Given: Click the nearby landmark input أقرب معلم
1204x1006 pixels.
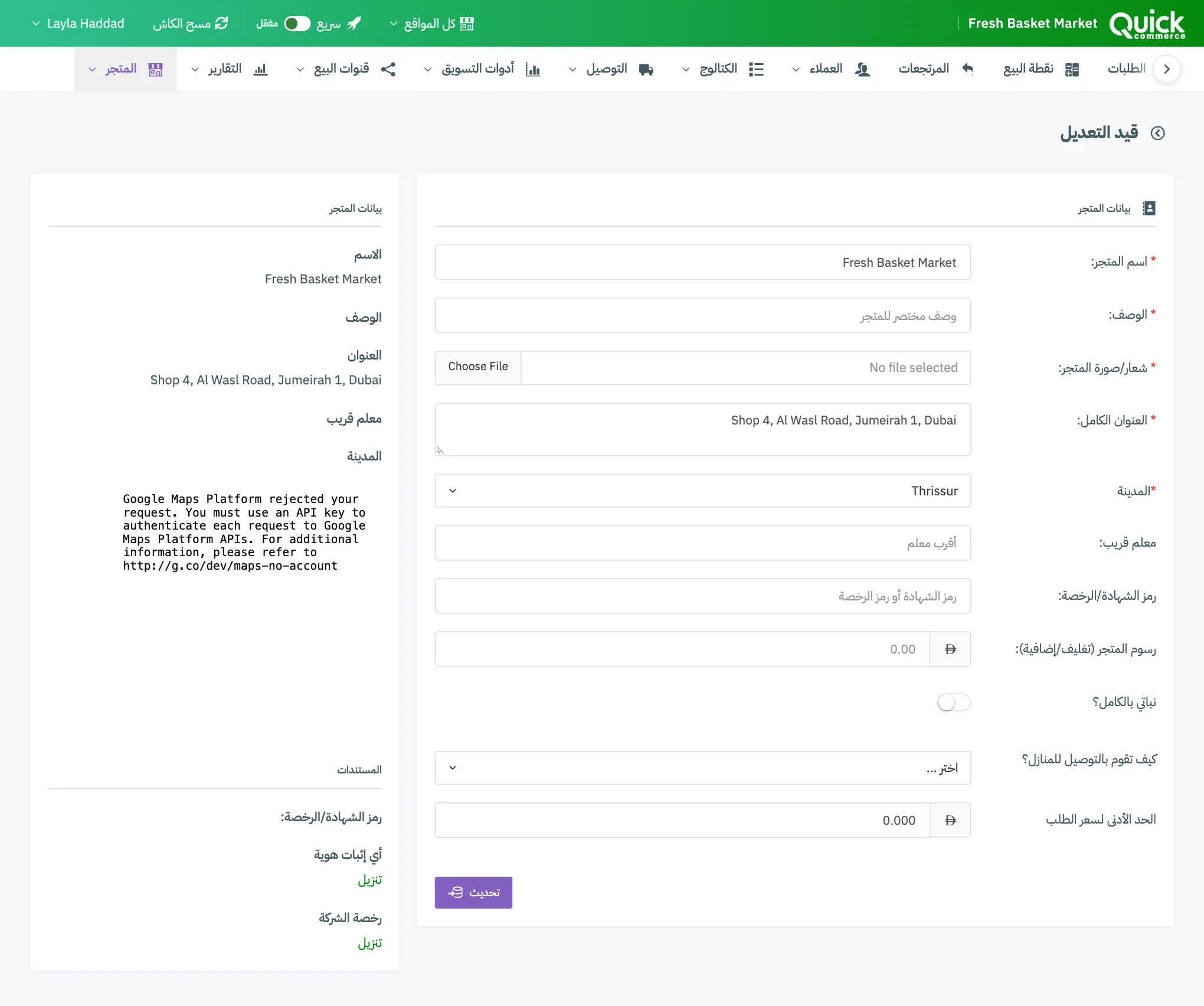Looking at the screenshot, I should 702,543.
